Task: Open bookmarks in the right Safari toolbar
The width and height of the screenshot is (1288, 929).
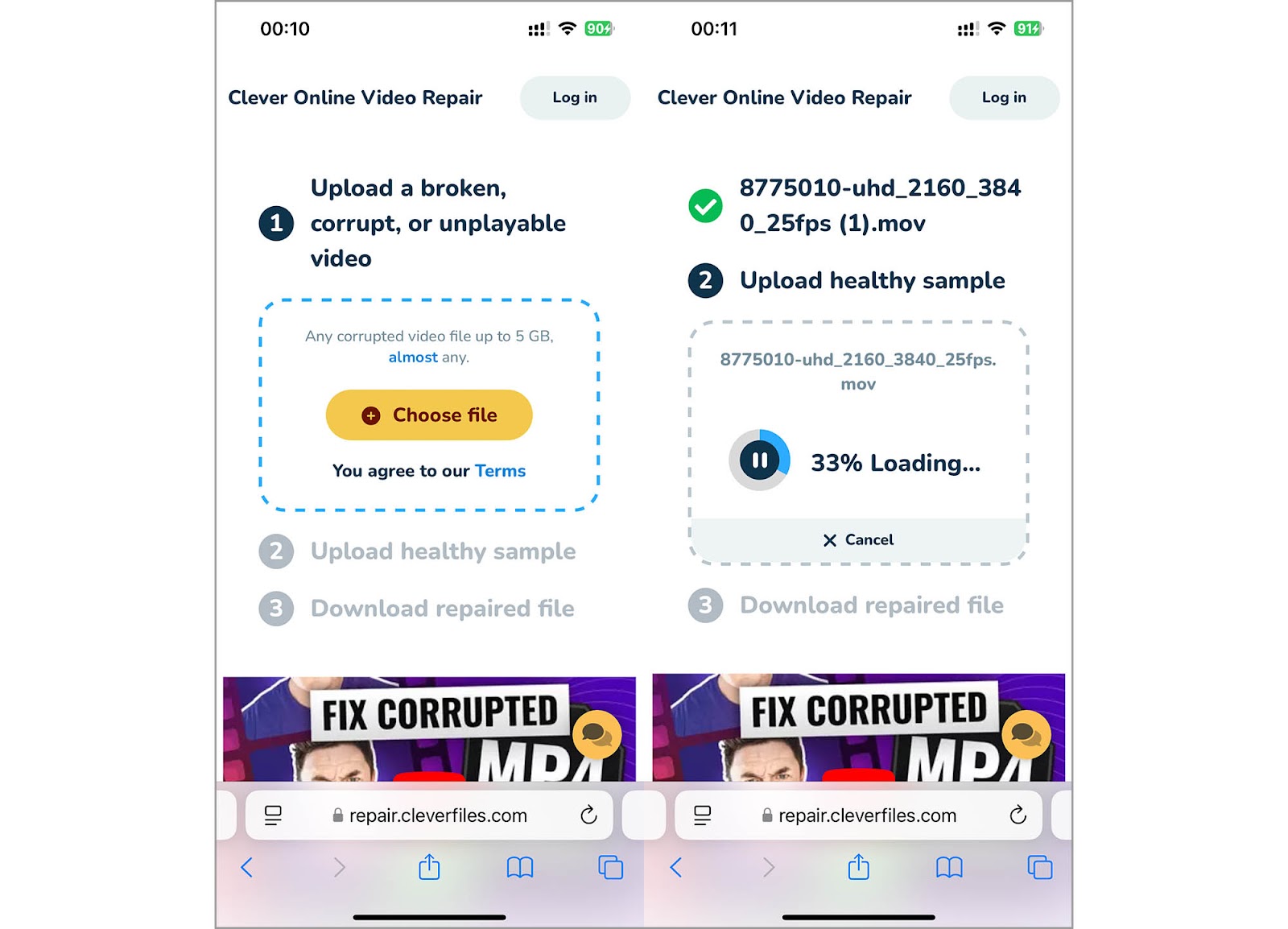Action: click(x=949, y=867)
